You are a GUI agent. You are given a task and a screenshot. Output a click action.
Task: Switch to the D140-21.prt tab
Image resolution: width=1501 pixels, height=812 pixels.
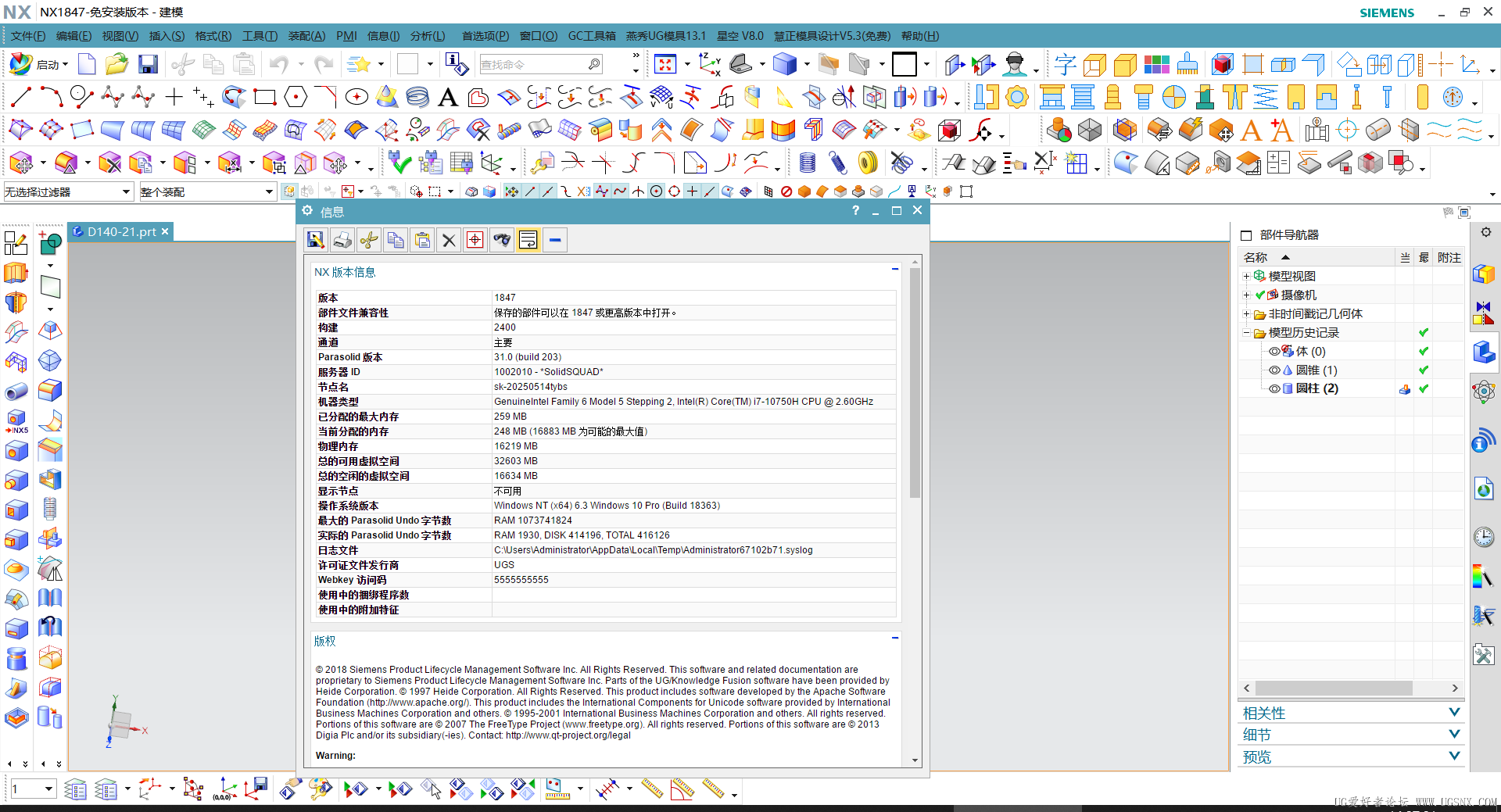coord(121,231)
